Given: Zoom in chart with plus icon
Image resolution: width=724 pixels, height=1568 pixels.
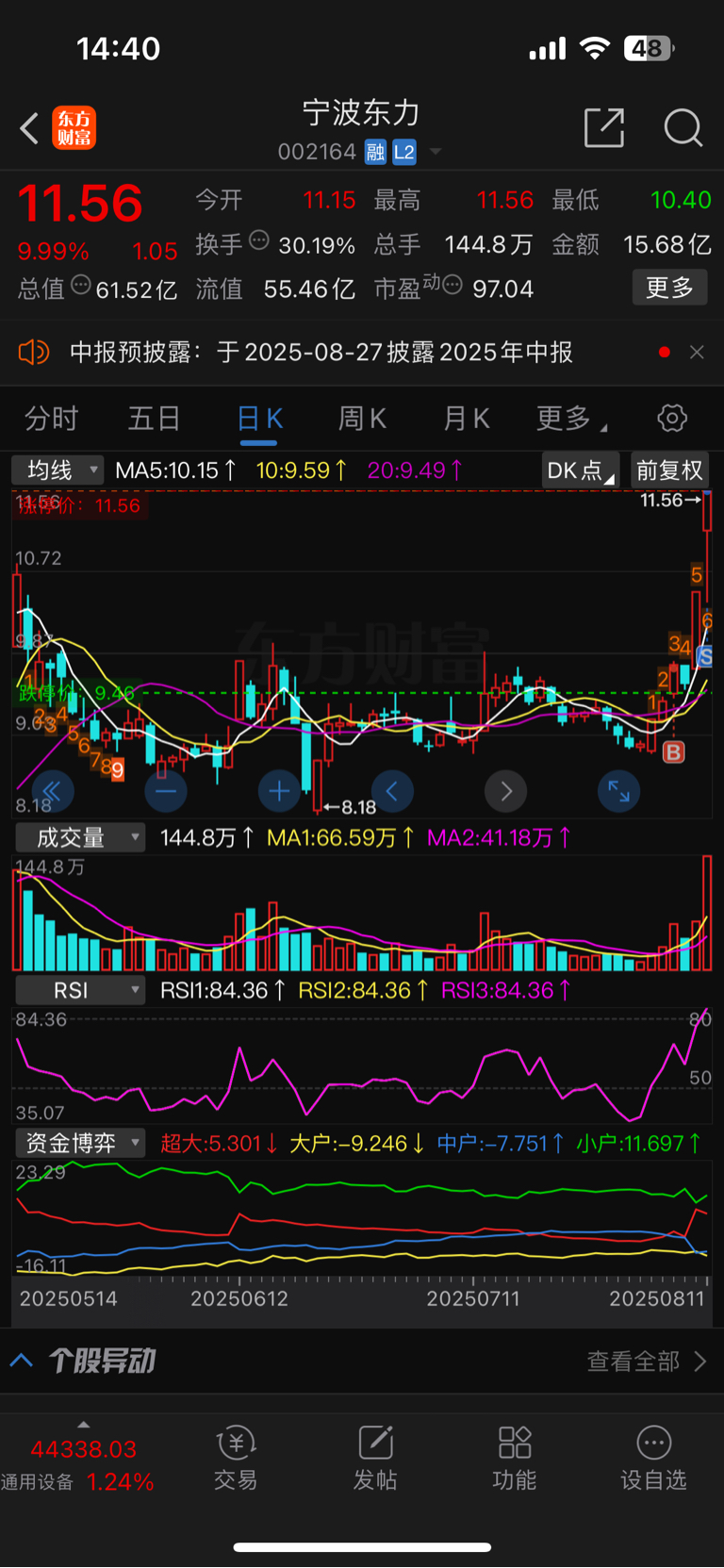Looking at the screenshot, I should [x=279, y=791].
